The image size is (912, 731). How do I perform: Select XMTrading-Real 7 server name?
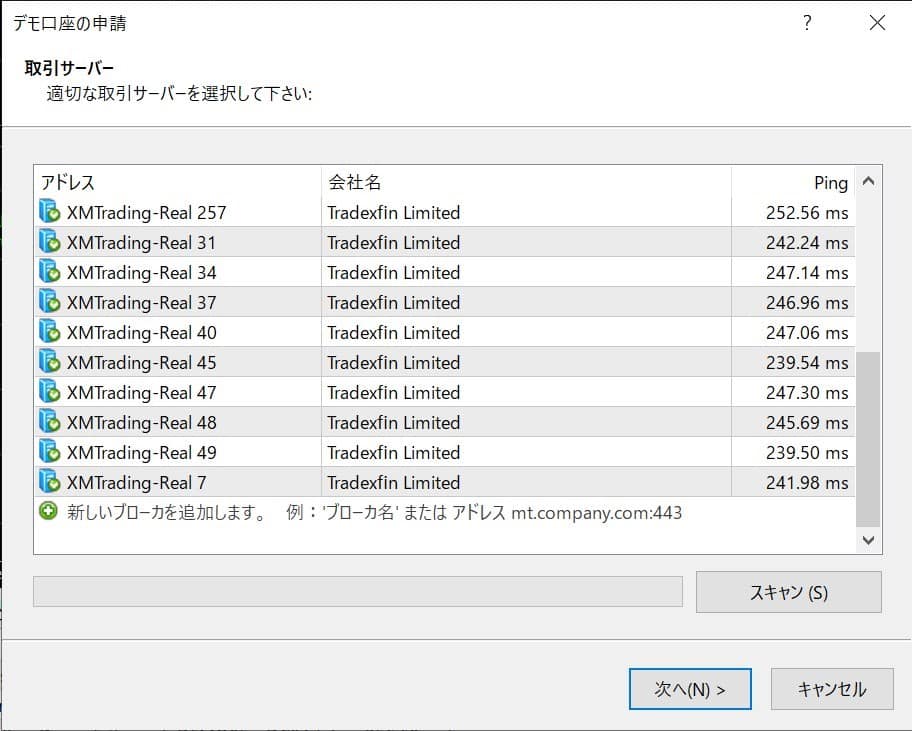(137, 483)
